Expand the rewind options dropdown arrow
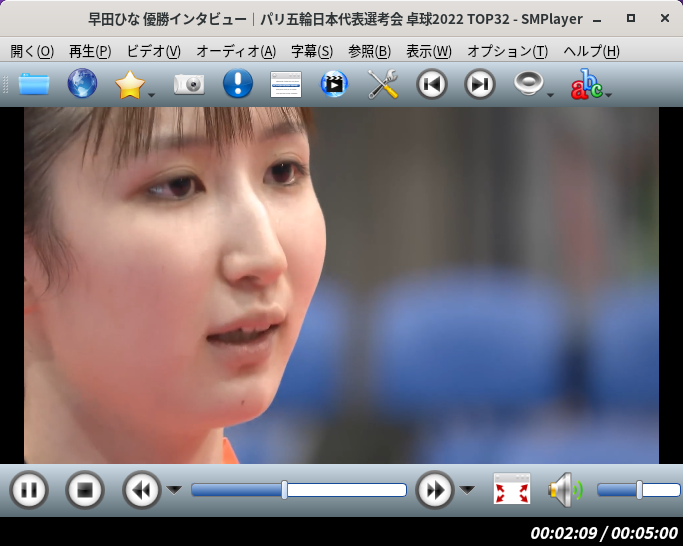This screenshot has width=683, height=546. pyautogui.click(x=174, y=490)
